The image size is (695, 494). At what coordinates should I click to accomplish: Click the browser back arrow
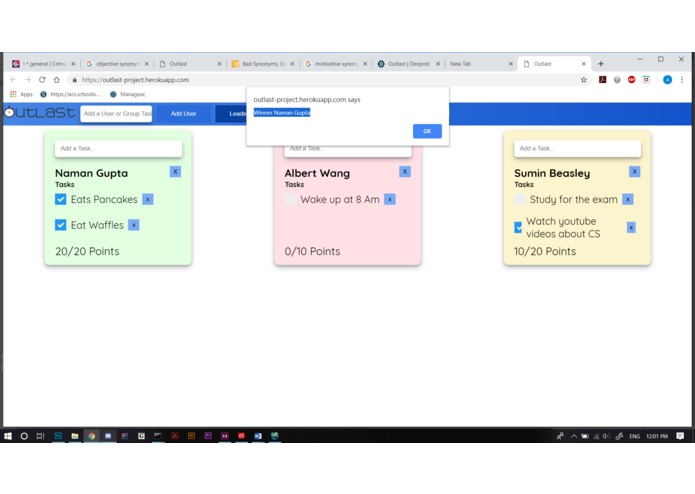click(x=13, y=80)
